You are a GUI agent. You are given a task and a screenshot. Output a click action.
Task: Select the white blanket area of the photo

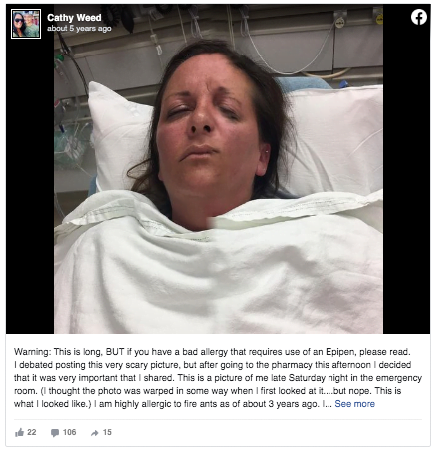coord(218,273)
